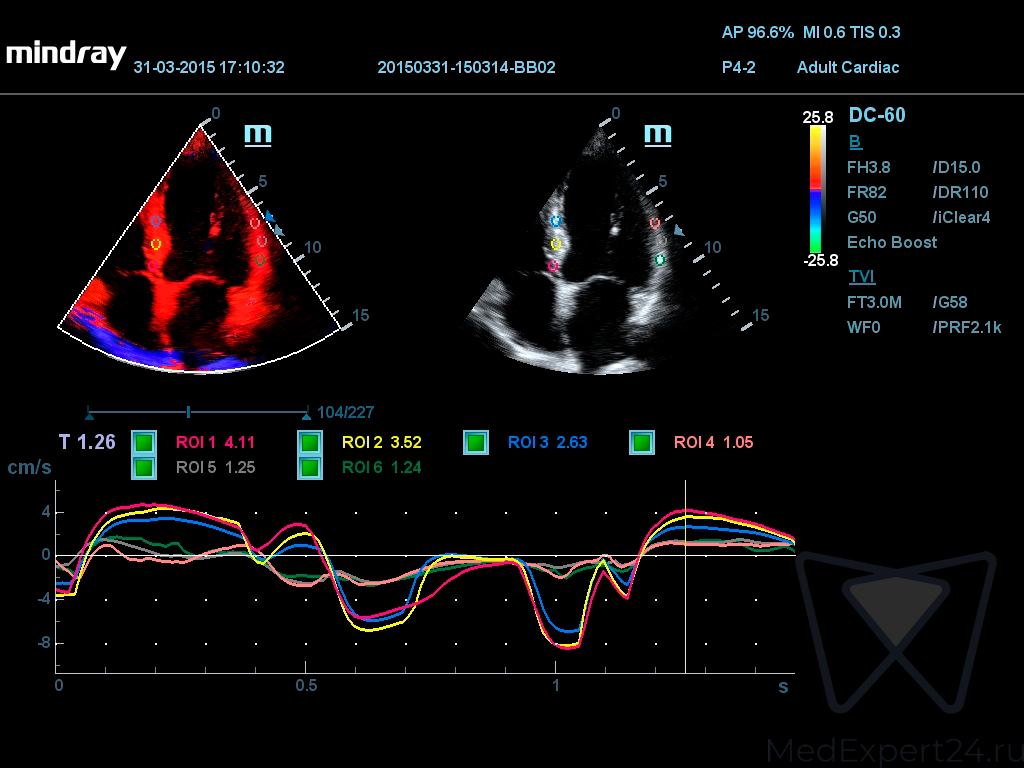The image size is (1024, 768).
Task: Toggle the ROI 5 green checkbox
Action: coord(144,468)
